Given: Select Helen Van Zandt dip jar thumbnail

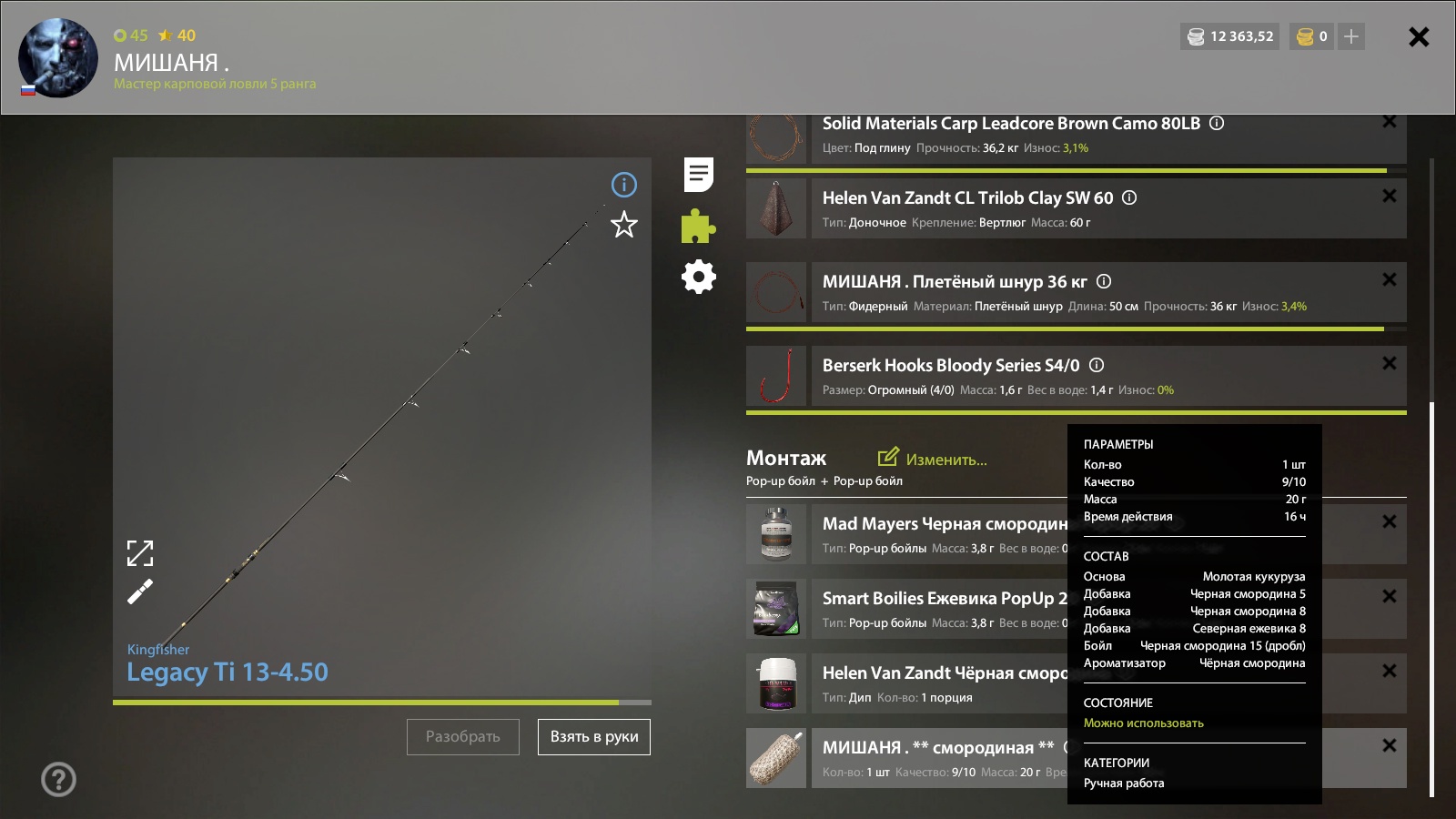Looking at the screenshot, I should pyautogui.click(x=776, y=683).
